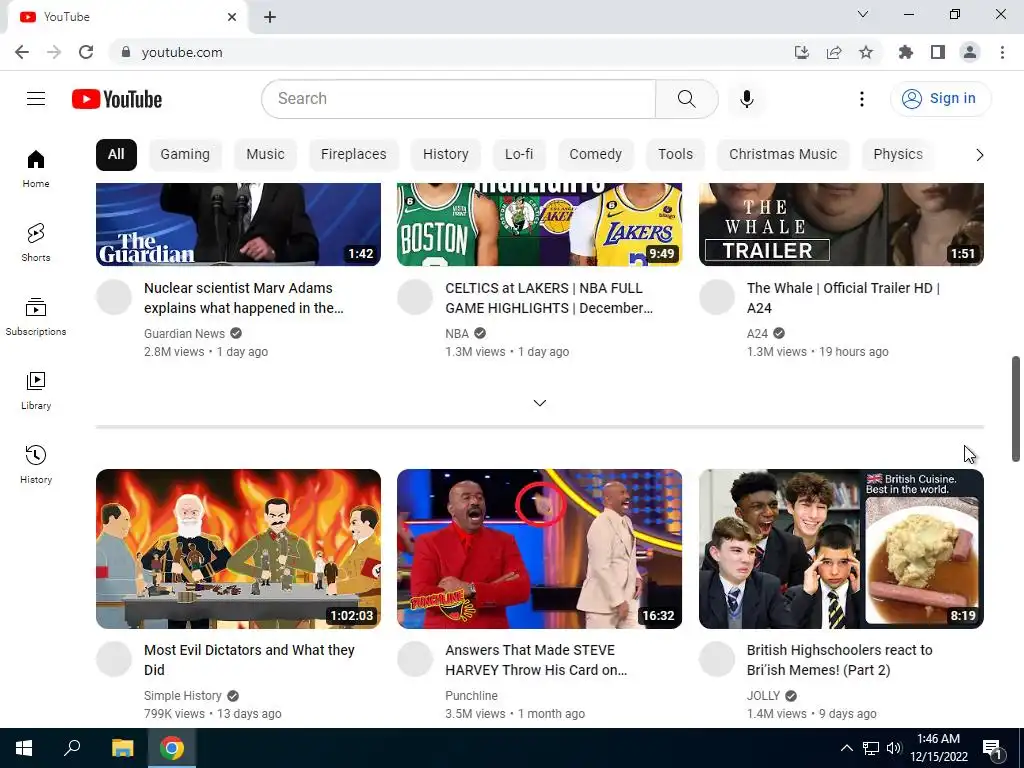Open History in the sidebar
The width and height of the screenshot is (1024, 768).
pos(36,464)
